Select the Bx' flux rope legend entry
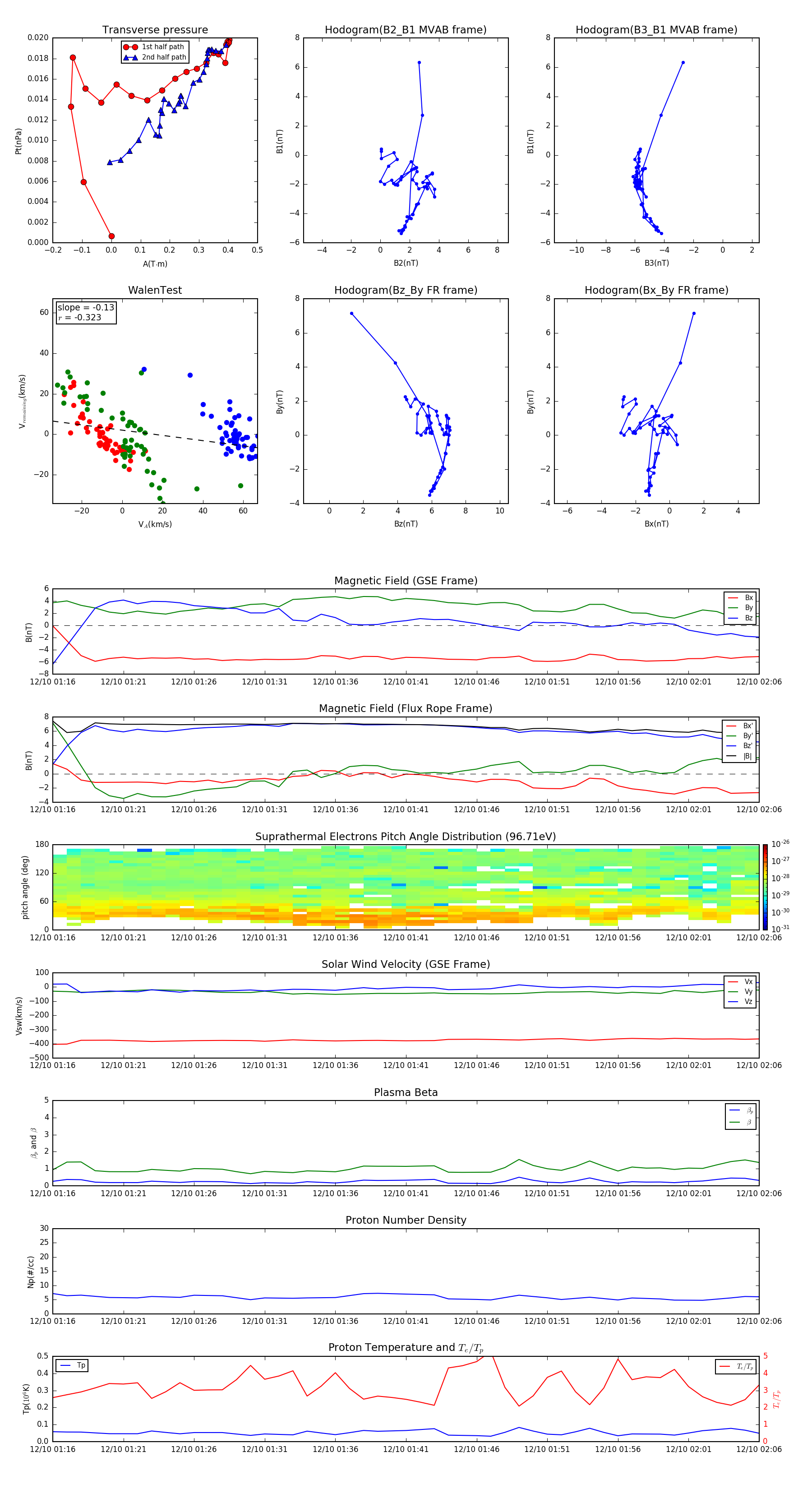 click(739, 726)
